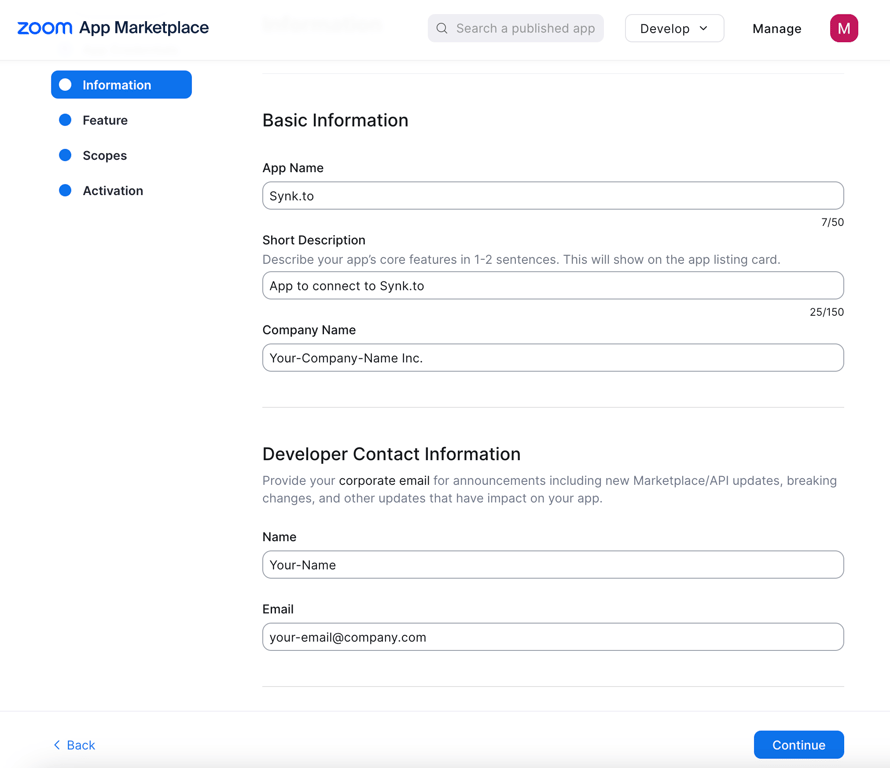This screenshot has width=890, height=768.
Task: Open the Manage menu
Action: point(776,29)
